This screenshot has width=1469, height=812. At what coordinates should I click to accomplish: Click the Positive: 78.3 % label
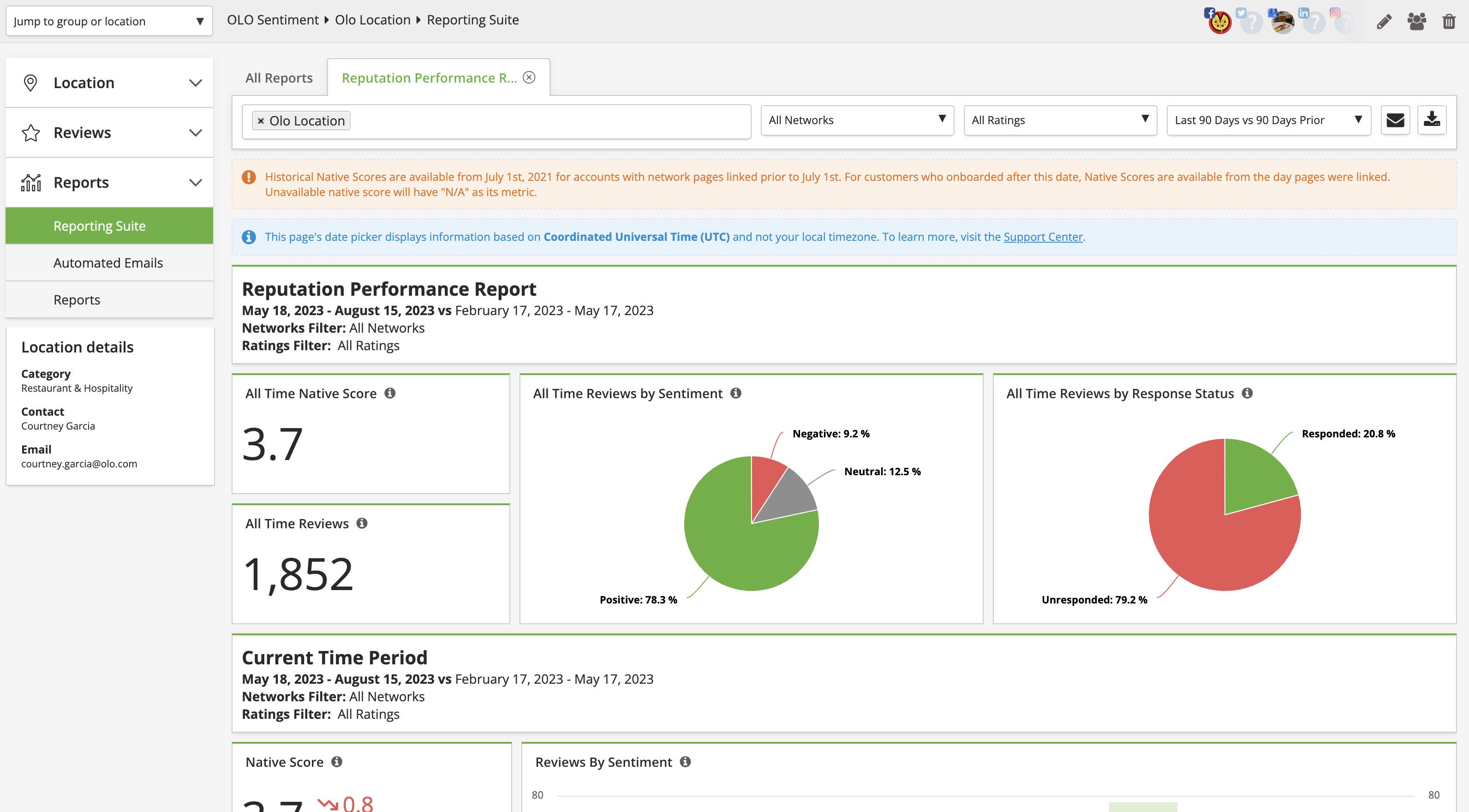[x=638, y=600]
